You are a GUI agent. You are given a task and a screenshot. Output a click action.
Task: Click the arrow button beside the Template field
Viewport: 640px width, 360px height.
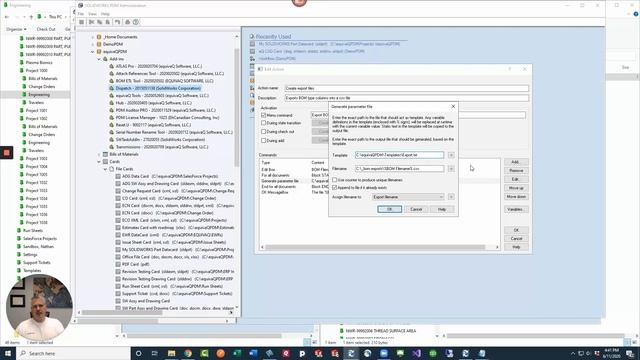pyautogui.click(x=451, y=155)
